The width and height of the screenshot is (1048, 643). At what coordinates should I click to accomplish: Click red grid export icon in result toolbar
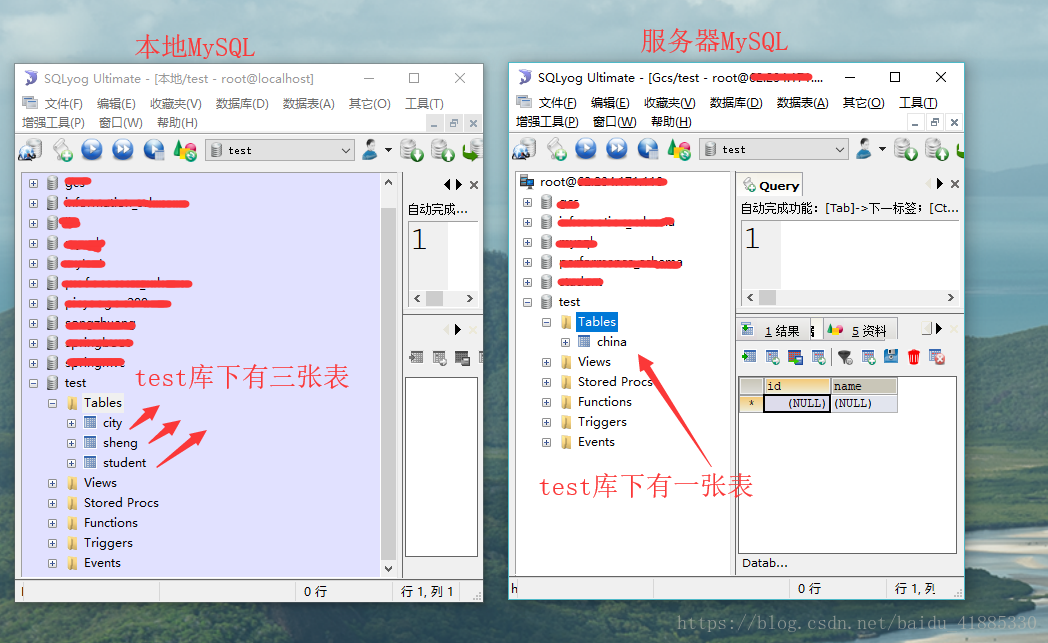pyautogui.click(x=795, y=357)
